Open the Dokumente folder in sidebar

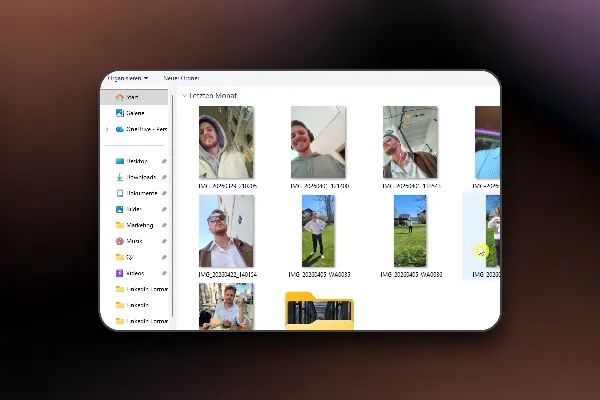pyautogui.click(x=137, y=193)
